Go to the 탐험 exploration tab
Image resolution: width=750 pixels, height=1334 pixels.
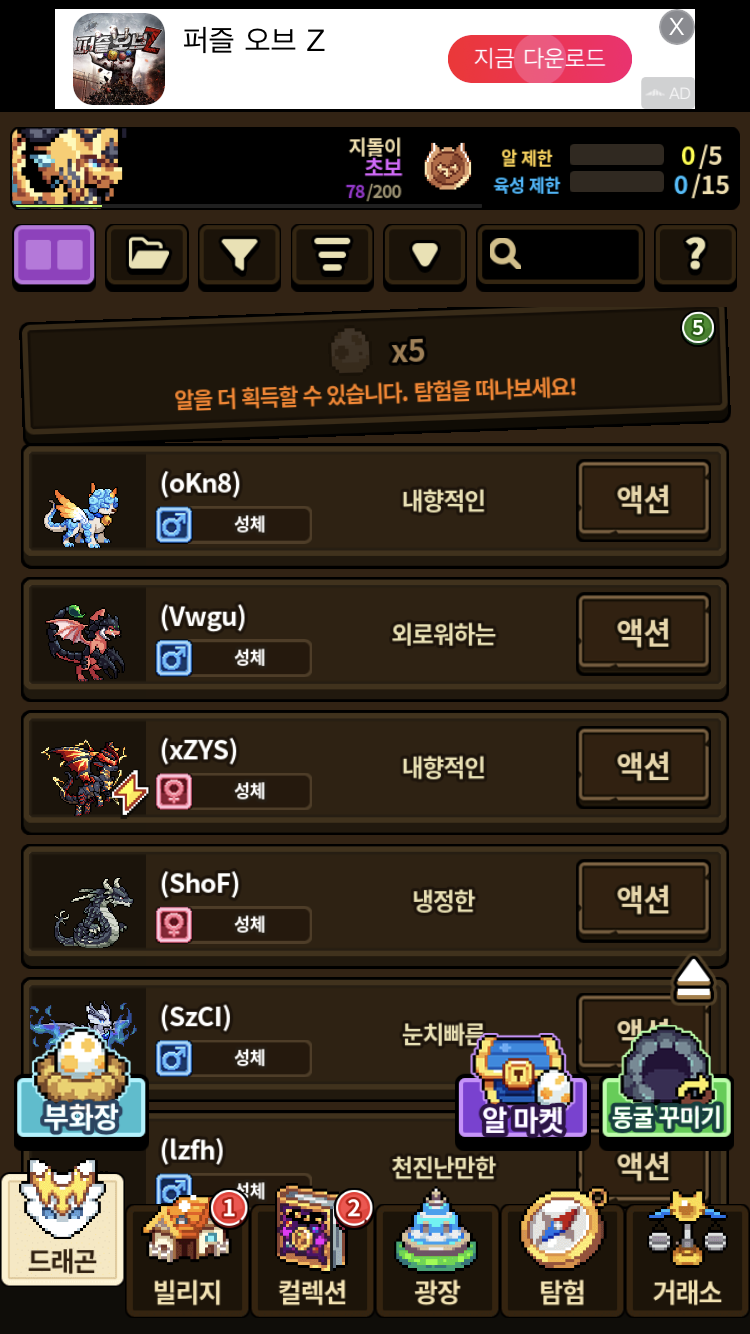(562, 1260)
